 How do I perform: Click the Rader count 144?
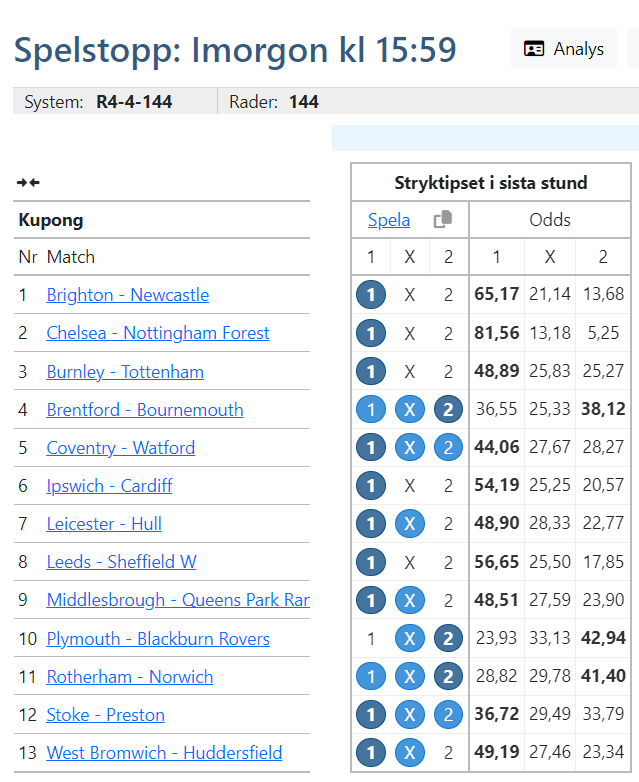click(304, 102)
